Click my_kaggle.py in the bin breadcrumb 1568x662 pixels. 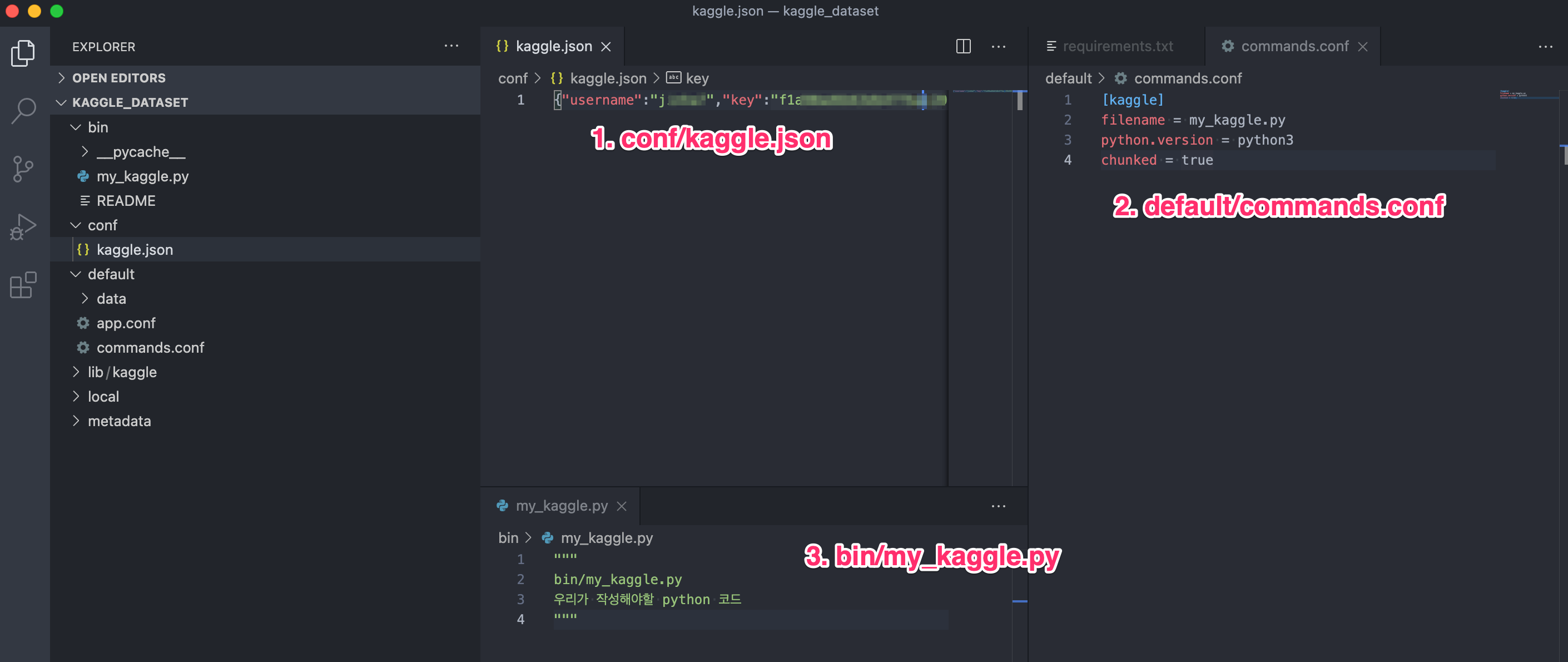click(606, 539)
